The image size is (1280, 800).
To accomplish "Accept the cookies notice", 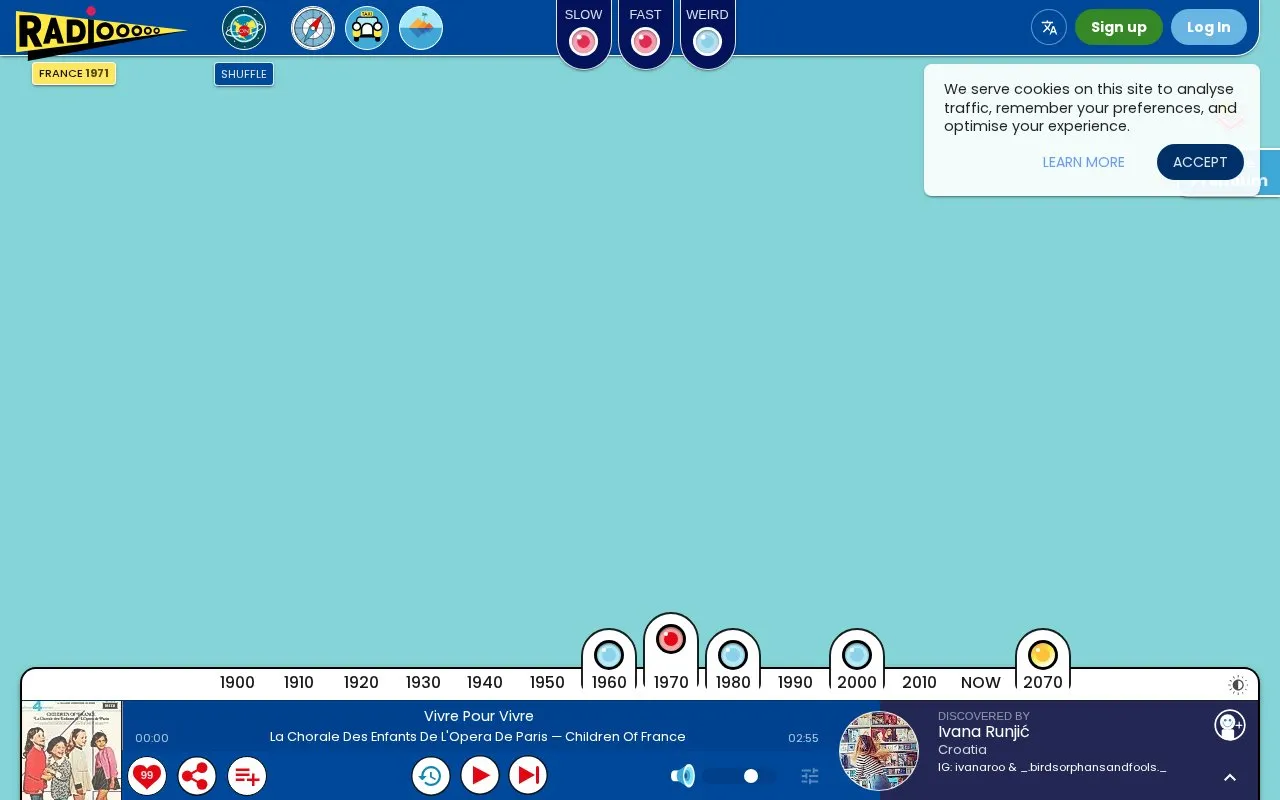I will [x=1200, y=162].
